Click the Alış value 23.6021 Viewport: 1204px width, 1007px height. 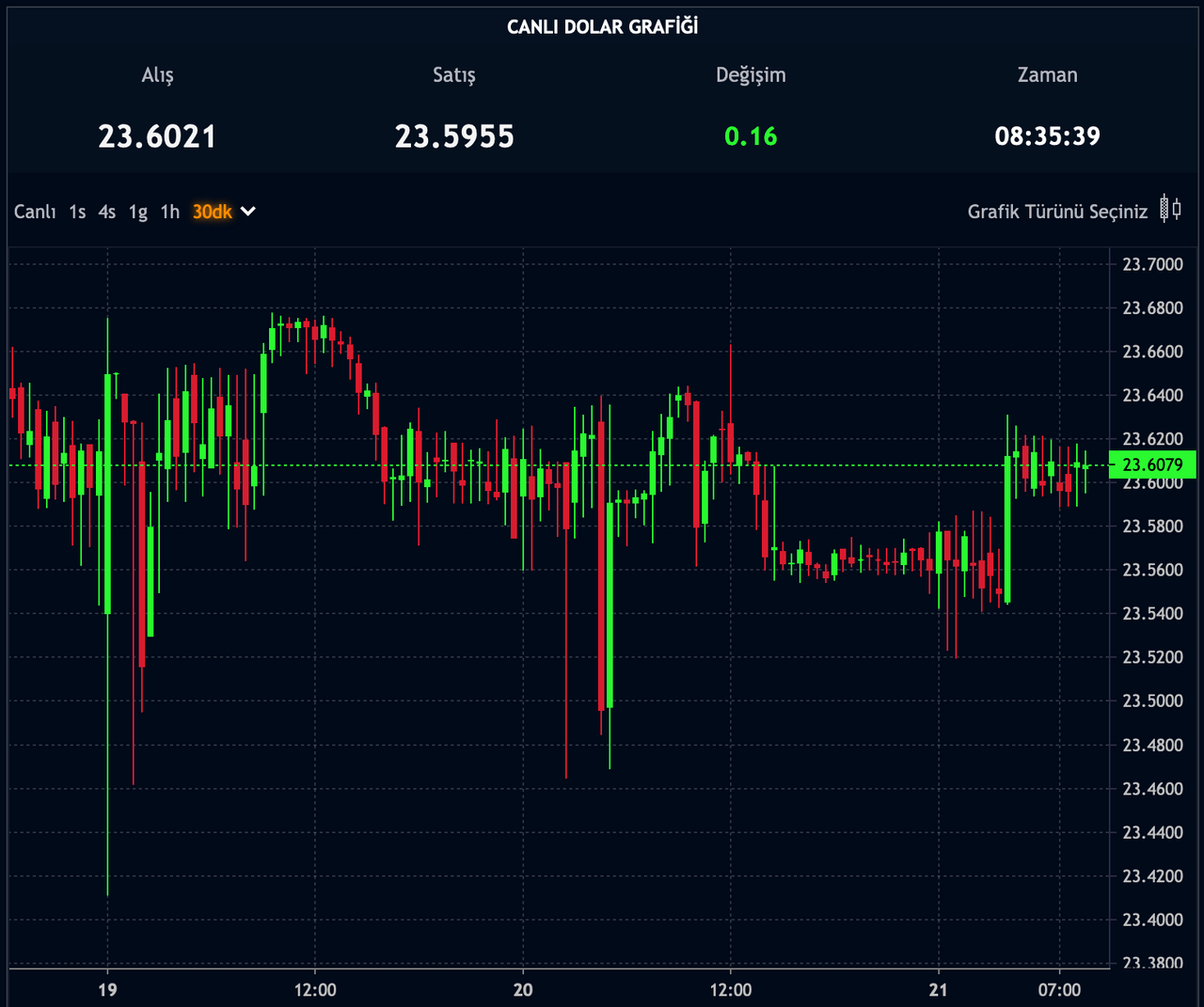pyautogui.click(x=157, y=136)
